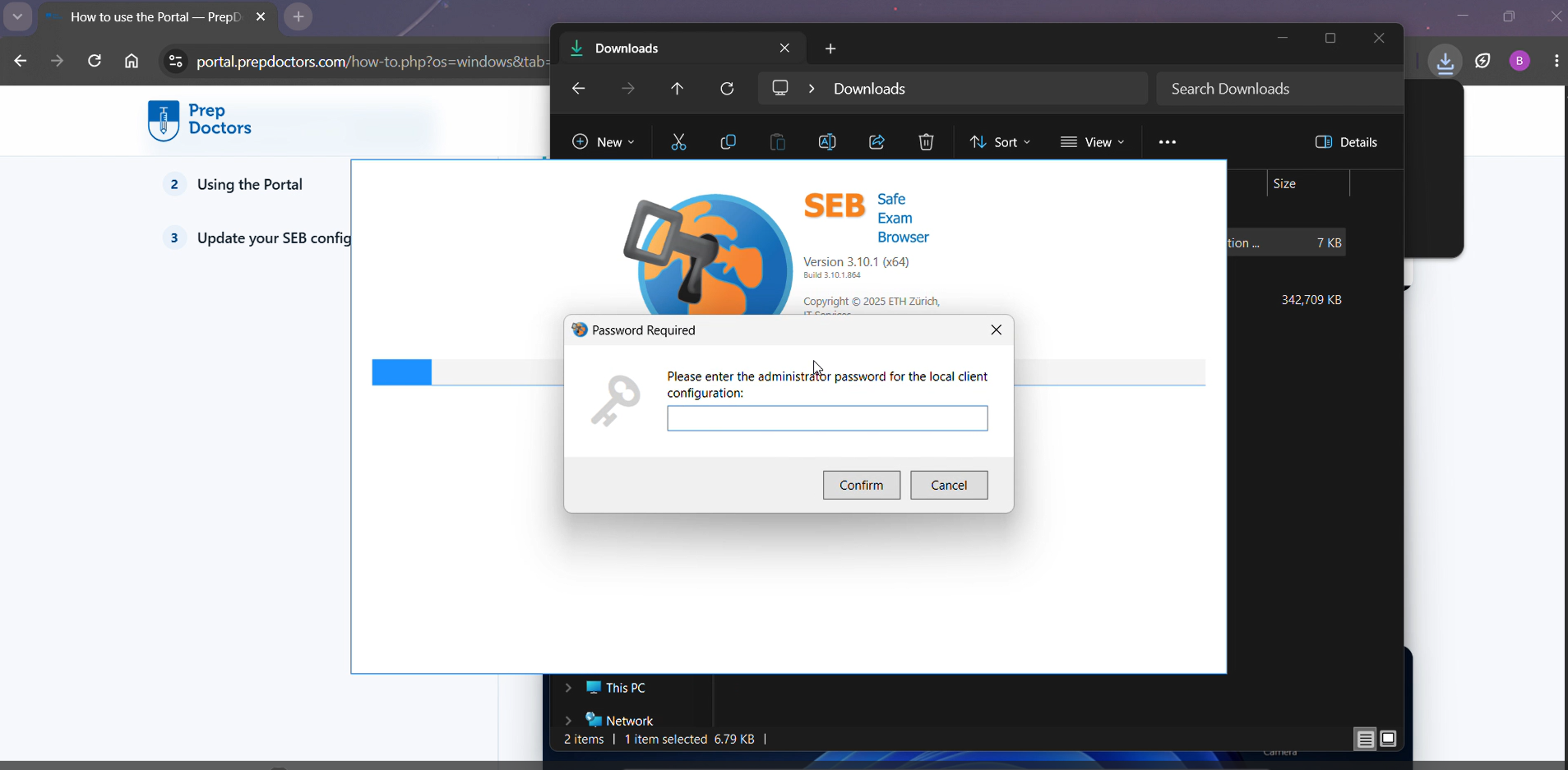Click the browser extension leaf icon
The width and height of the screenshot is (1568, 770).
click(x=1482, y=62)
